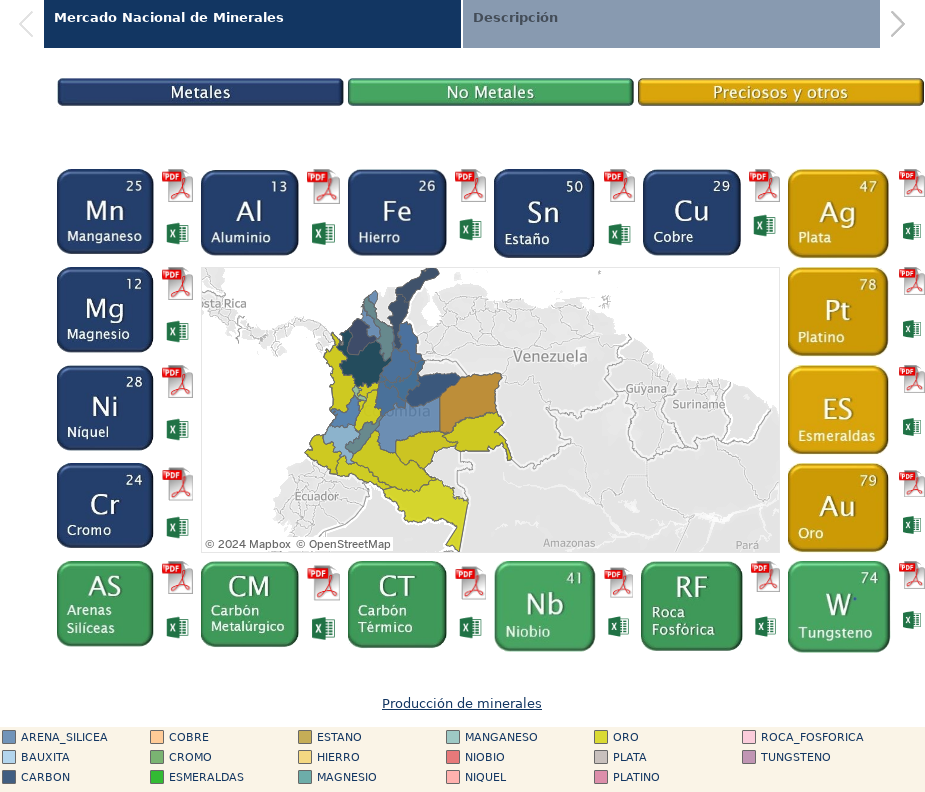Click the Excel icon beside Niobio tile
This screenshot has height=792, width=925.
pos(618,626)
